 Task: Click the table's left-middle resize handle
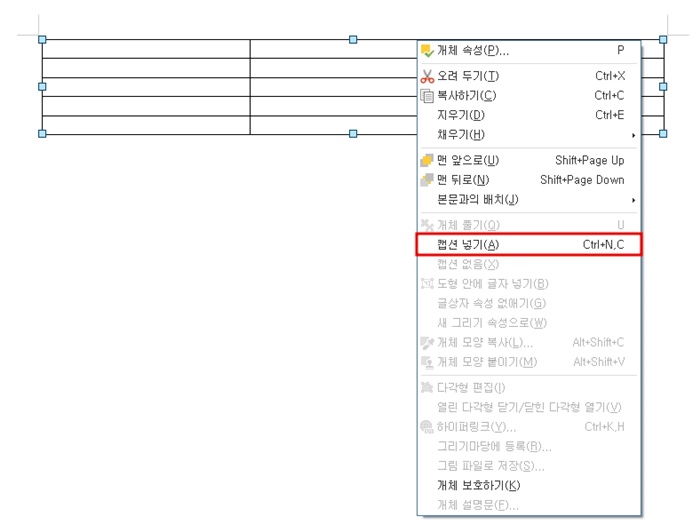[42, 87]
